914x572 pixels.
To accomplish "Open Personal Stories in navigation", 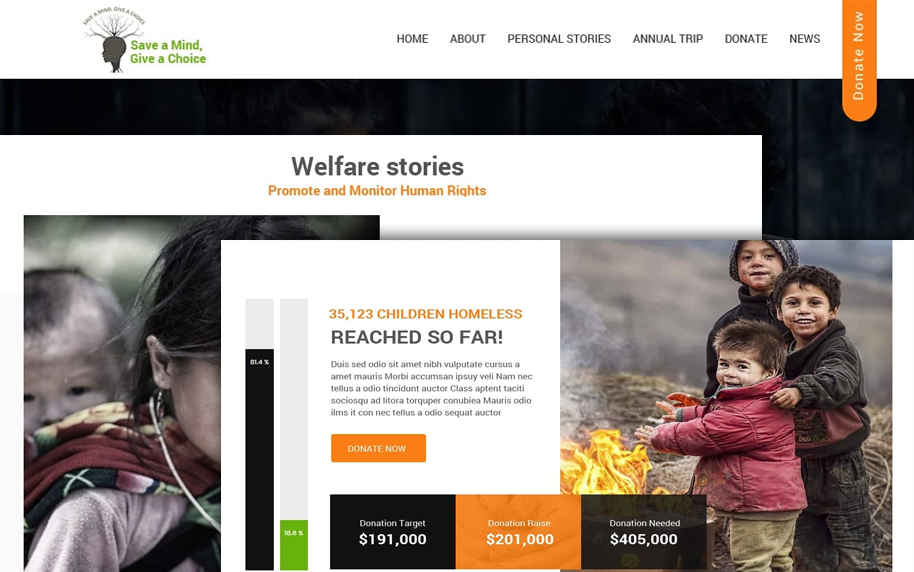I will click(559, 39).
